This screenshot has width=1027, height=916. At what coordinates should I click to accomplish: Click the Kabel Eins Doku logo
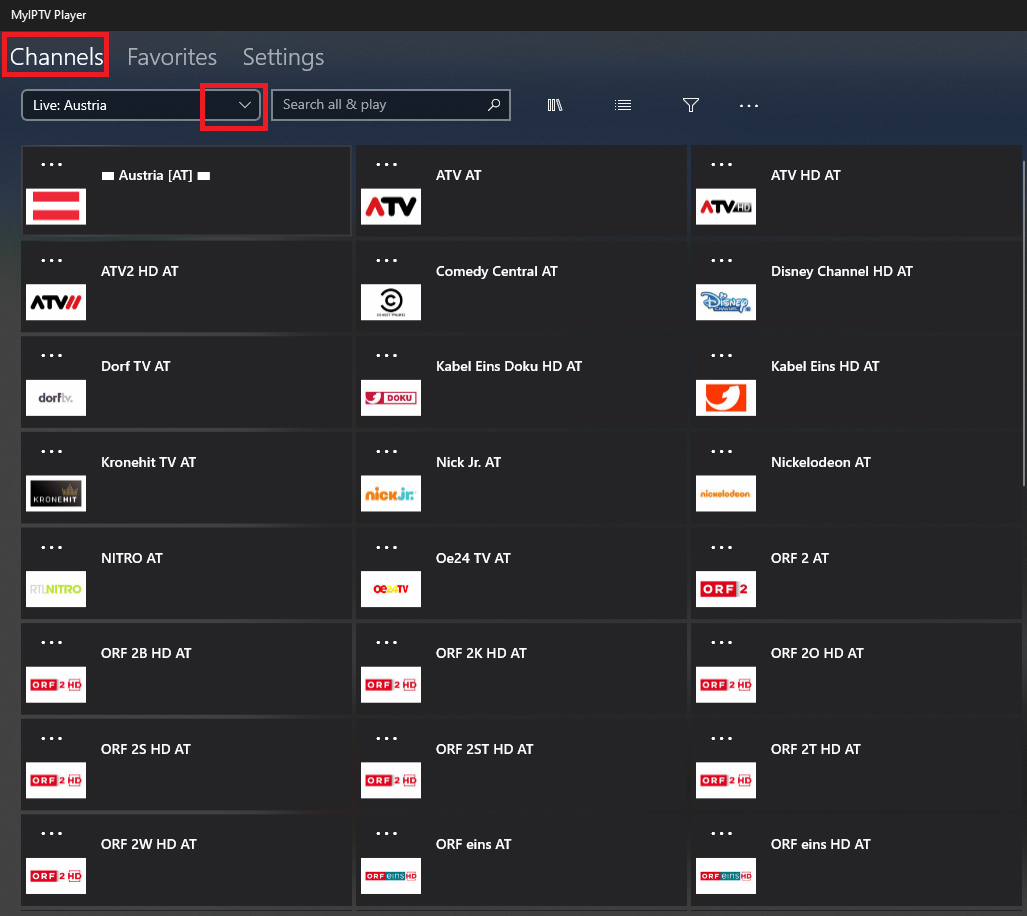click(x=391, y=397)
